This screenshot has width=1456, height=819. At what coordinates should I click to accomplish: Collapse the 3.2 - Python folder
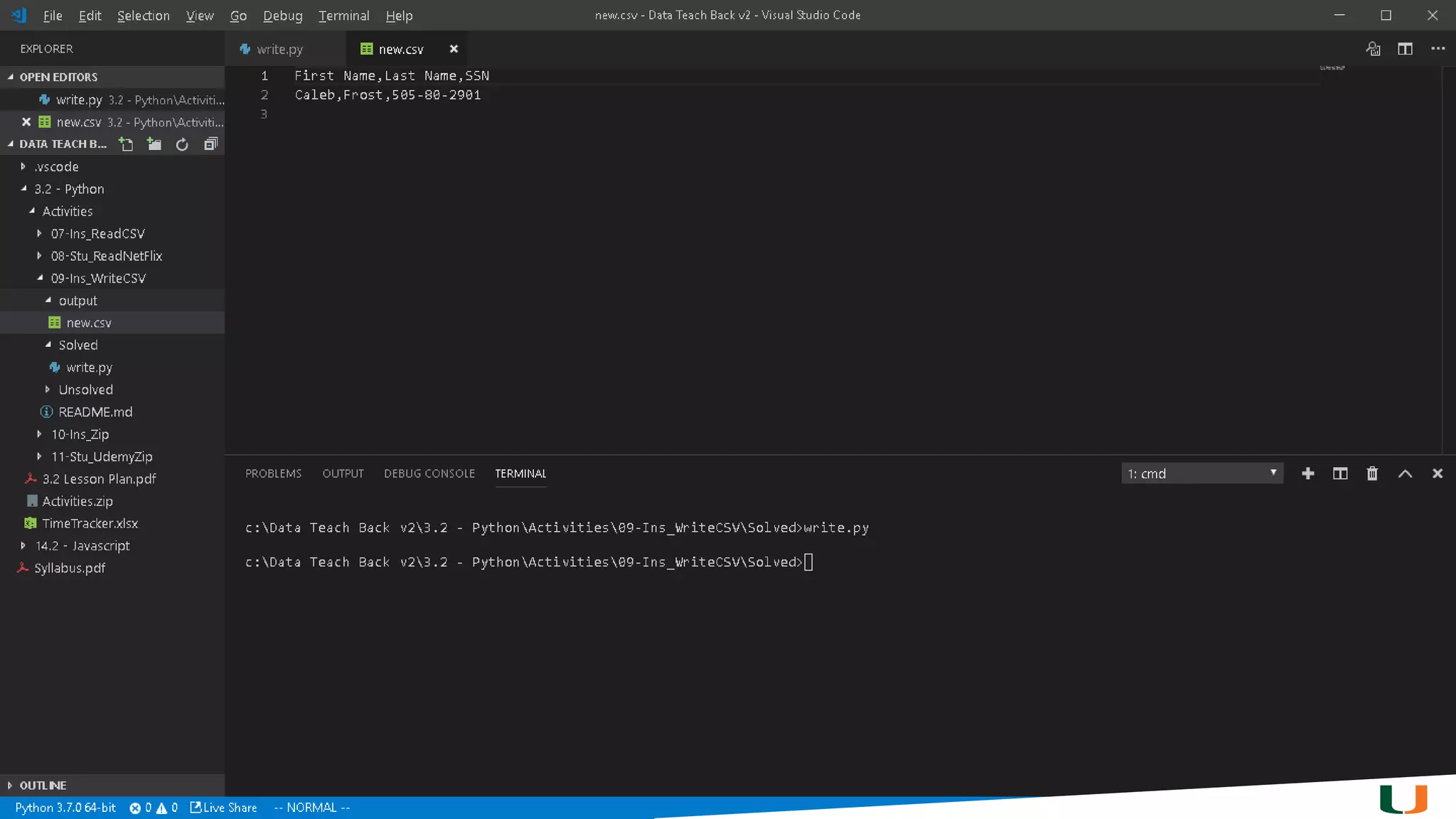click(69, 189)
